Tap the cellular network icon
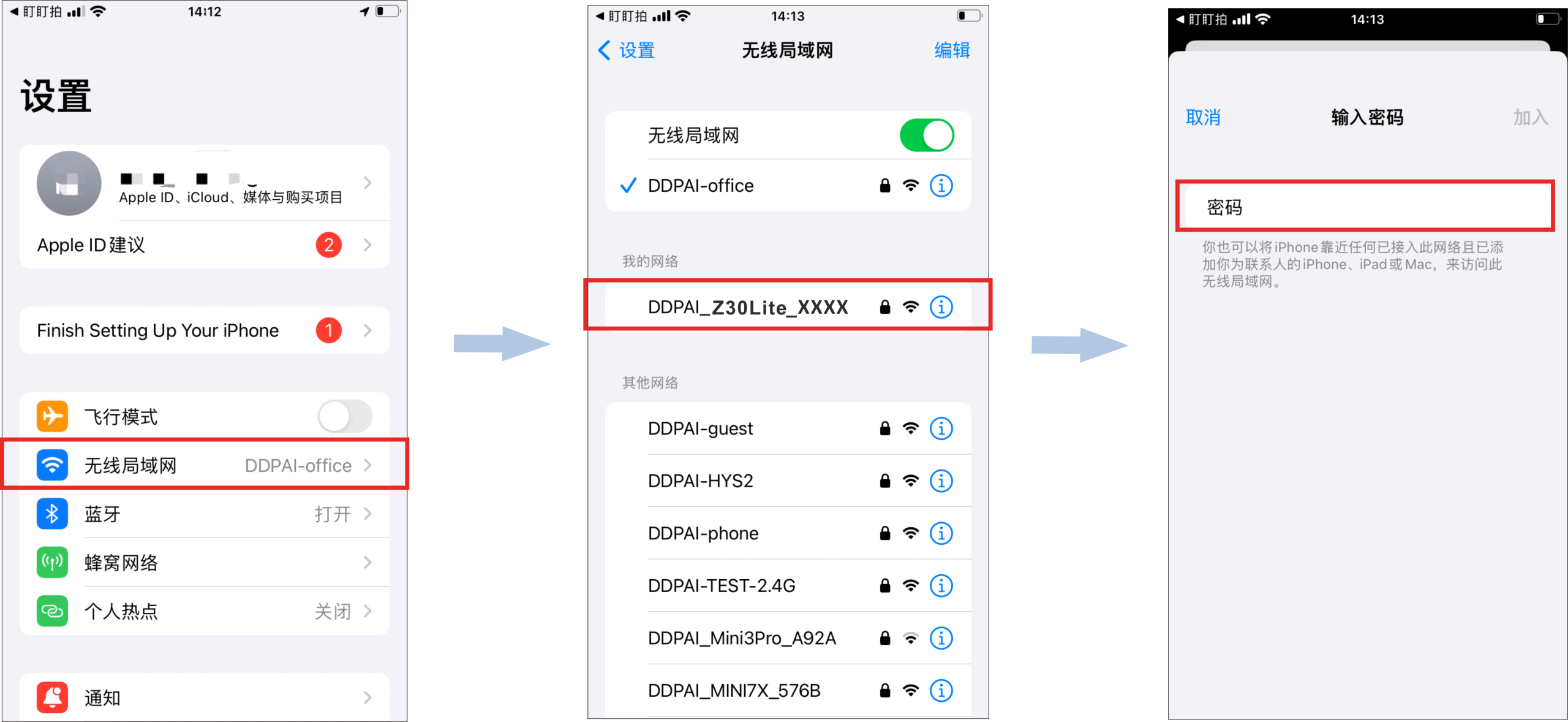Image resolution: width=1568 pixels, height=722 pixels. 52,562
